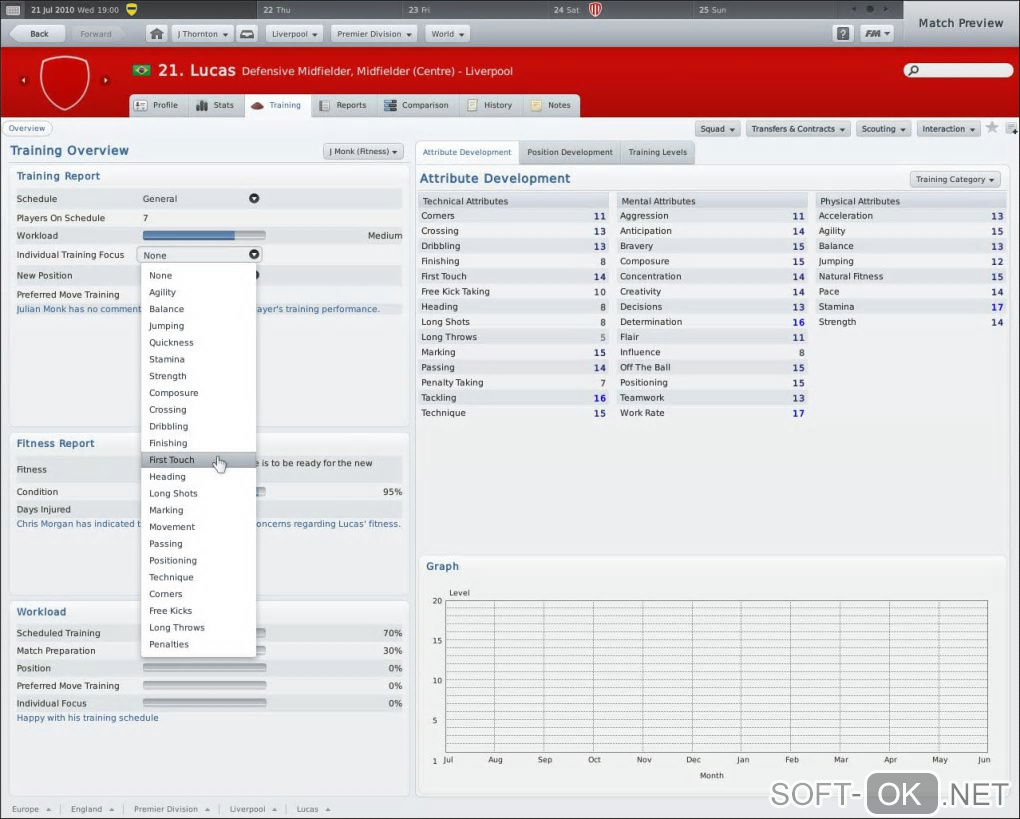The image size is (1020, 819).
Task: Open the Squad dropdown
Action: 718,129
